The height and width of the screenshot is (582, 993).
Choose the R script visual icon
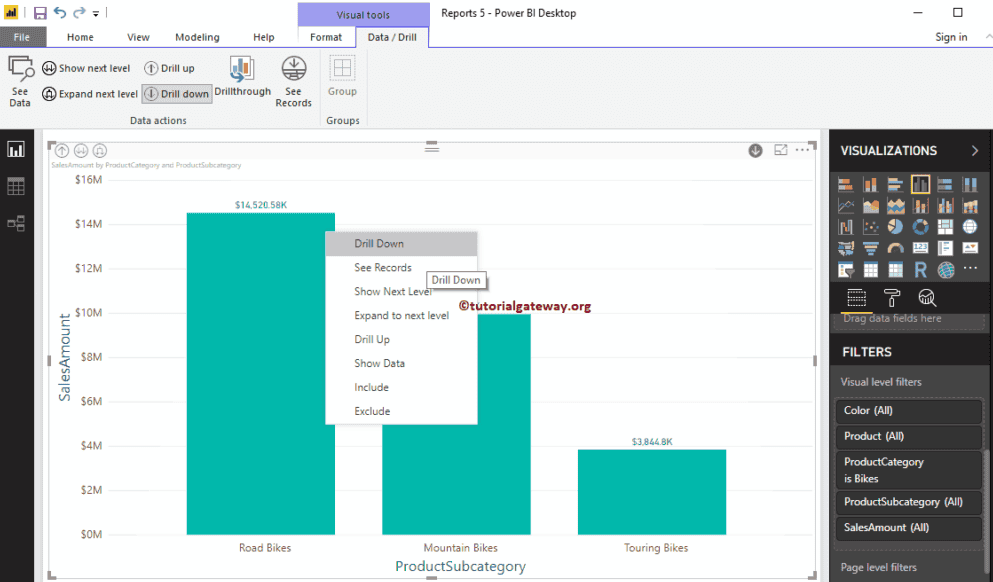pyautogui.click(x=920, y=269)
